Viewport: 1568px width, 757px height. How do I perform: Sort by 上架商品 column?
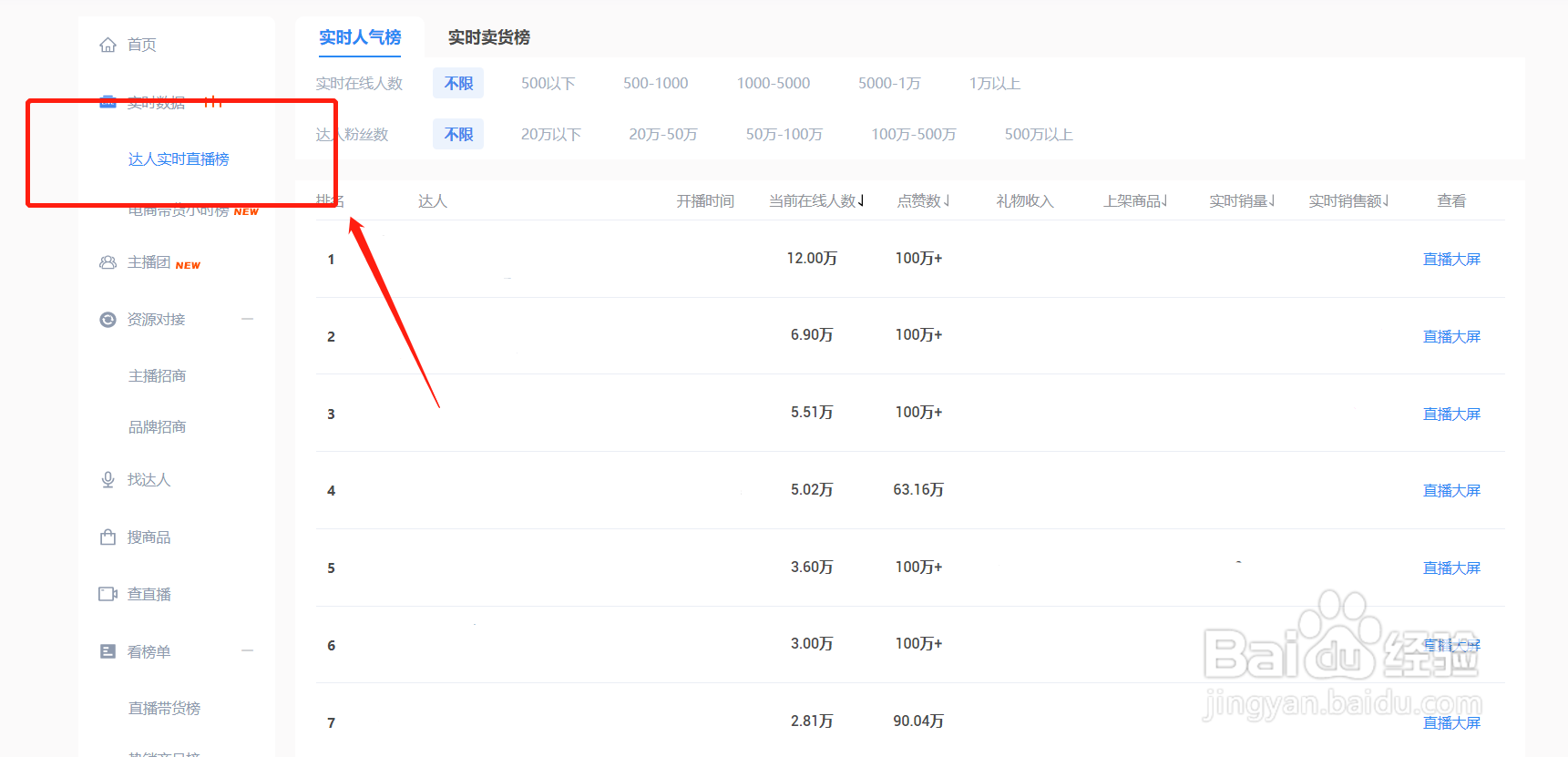[x=1135, y=201]
